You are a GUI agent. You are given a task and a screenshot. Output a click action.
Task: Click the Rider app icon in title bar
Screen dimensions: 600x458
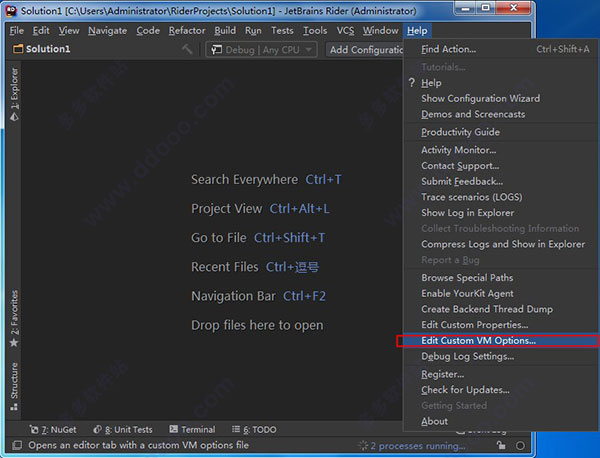click(x=11, y=11)
